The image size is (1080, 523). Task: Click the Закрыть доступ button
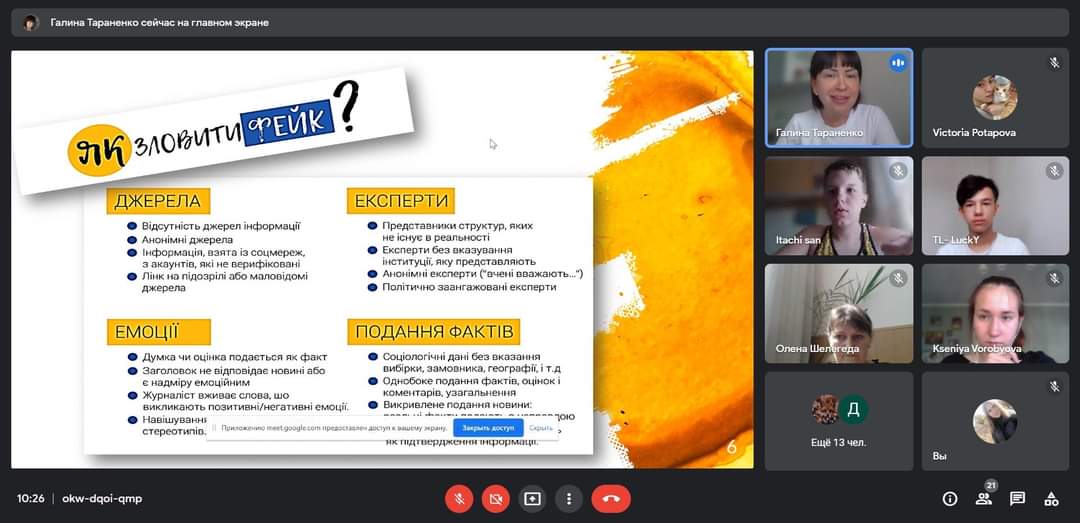coord(488,428)
